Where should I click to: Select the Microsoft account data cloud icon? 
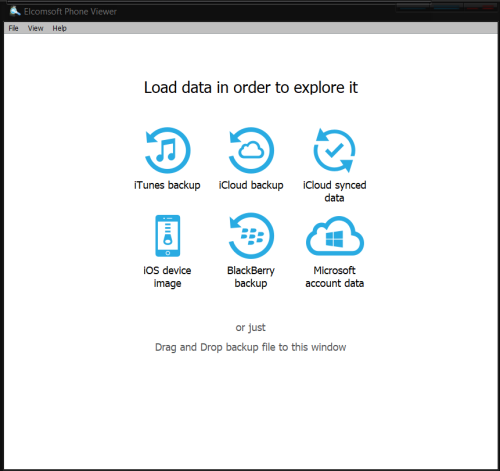pos(335,236)
